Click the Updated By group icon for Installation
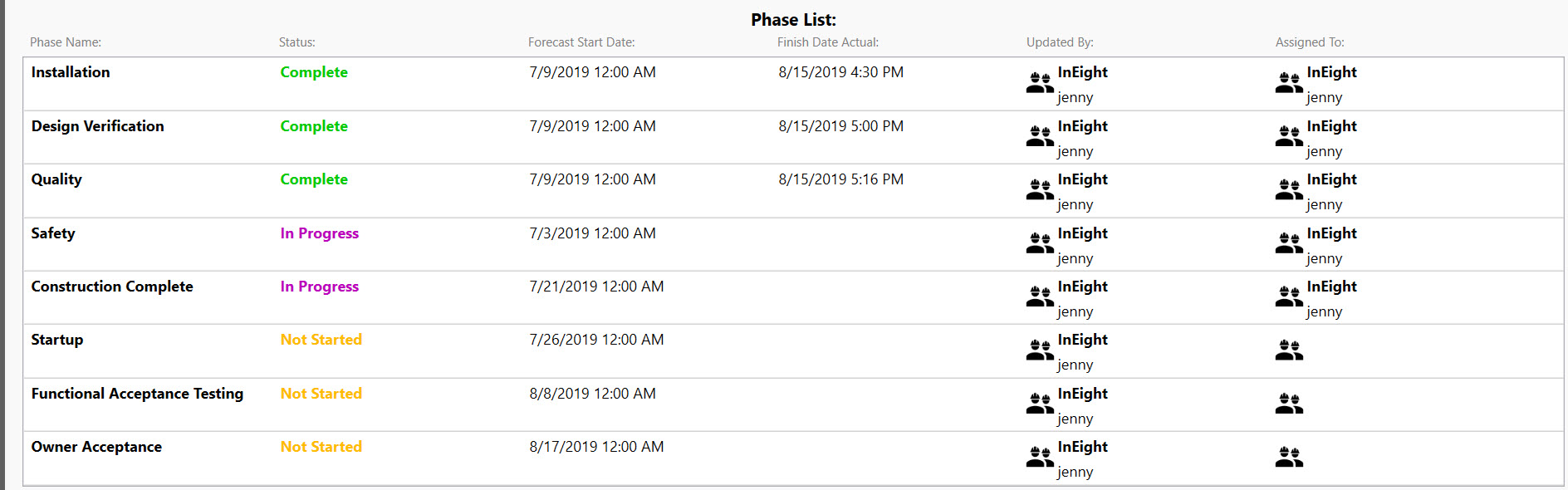 pos(1040,83)
